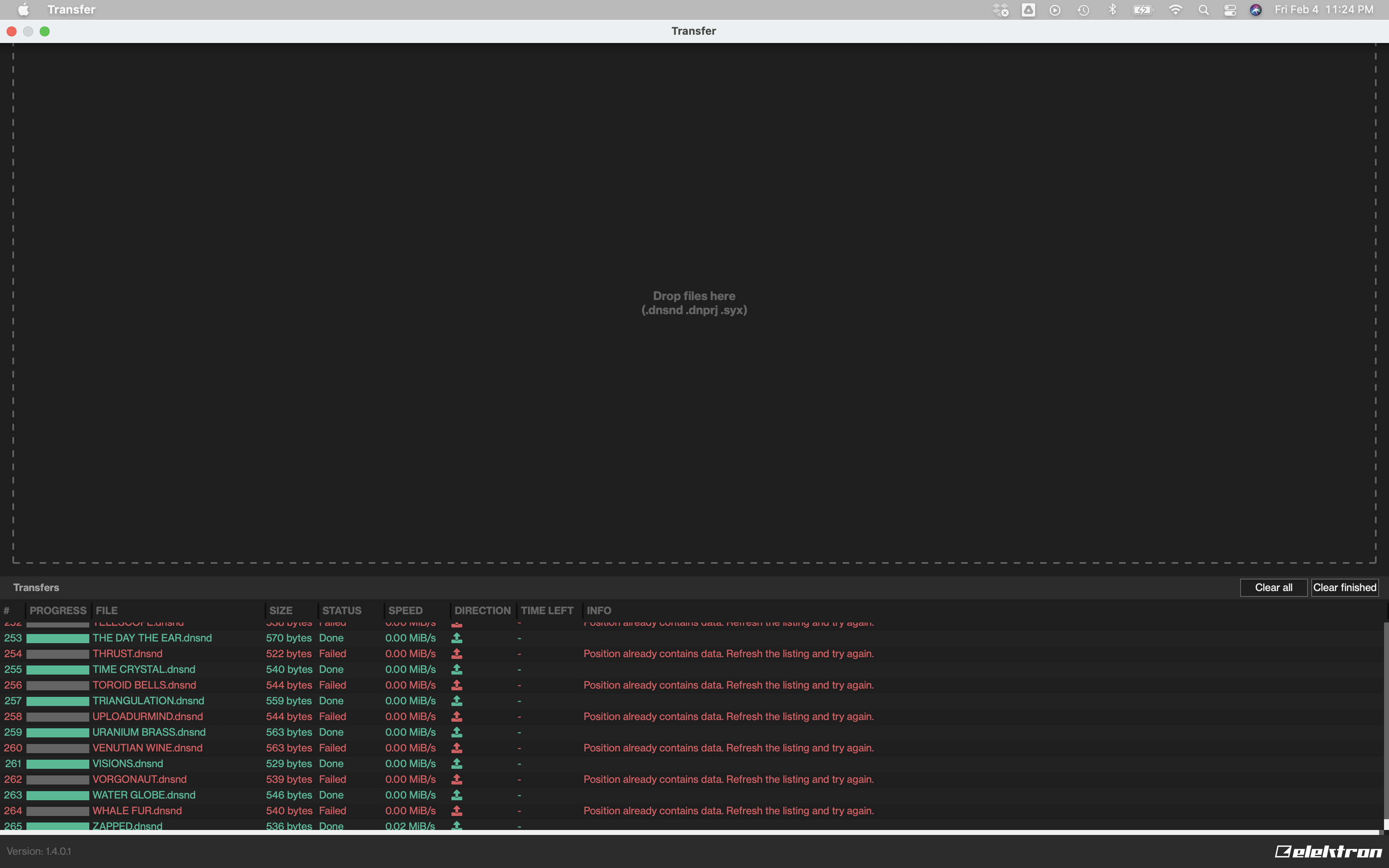
Task: Open the Transfer application menu
Action: [71, 10]
